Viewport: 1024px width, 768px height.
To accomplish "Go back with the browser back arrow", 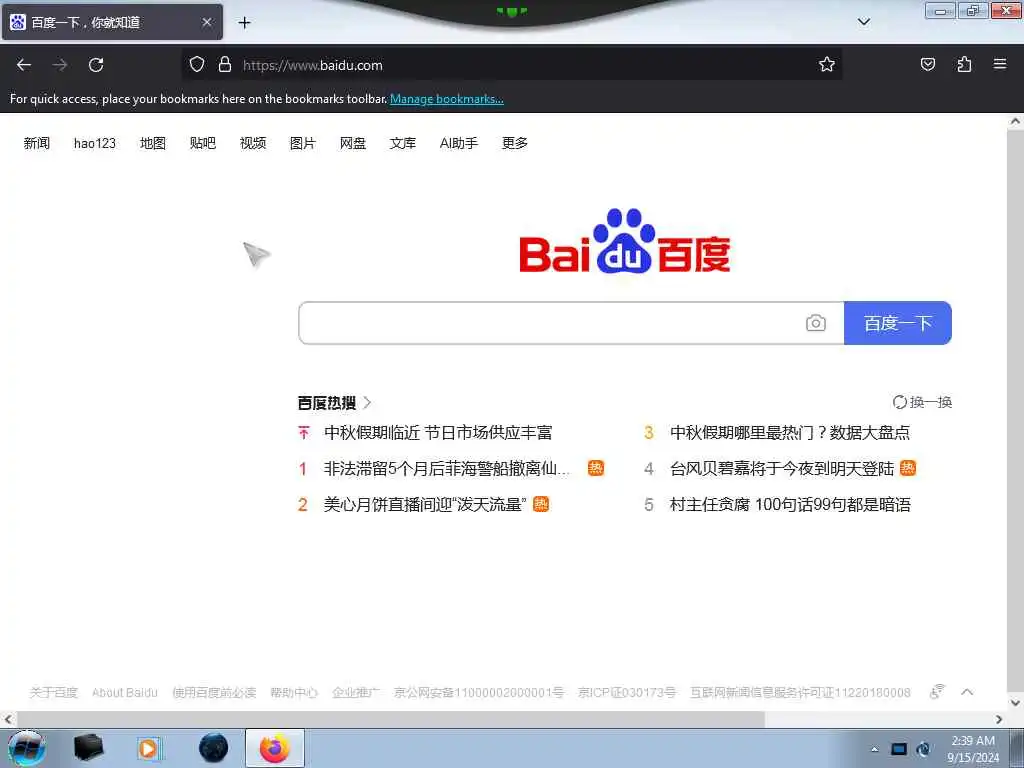I will pyautogui.click(x=24, y=65).
